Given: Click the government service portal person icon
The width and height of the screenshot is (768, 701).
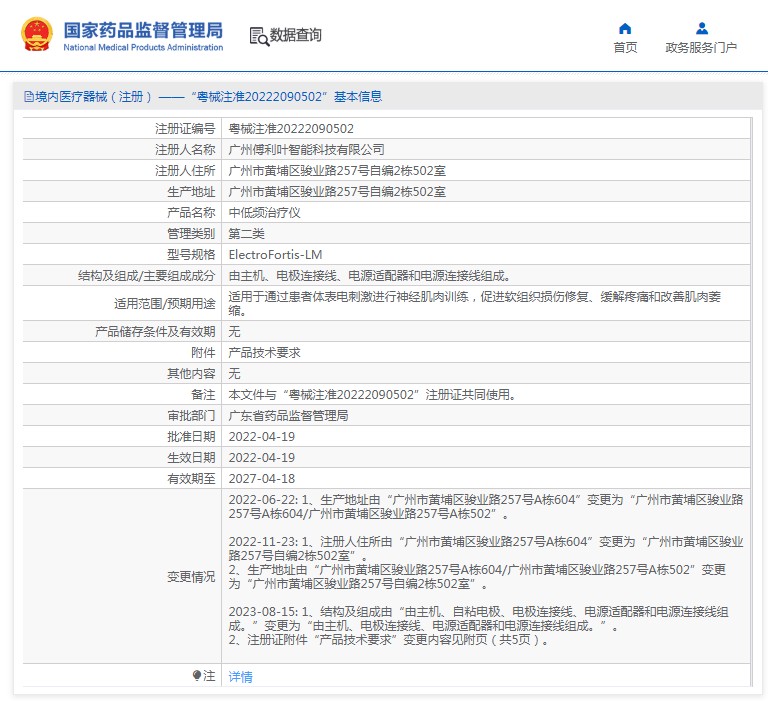Looking at the screenshot, I should 701,28.
